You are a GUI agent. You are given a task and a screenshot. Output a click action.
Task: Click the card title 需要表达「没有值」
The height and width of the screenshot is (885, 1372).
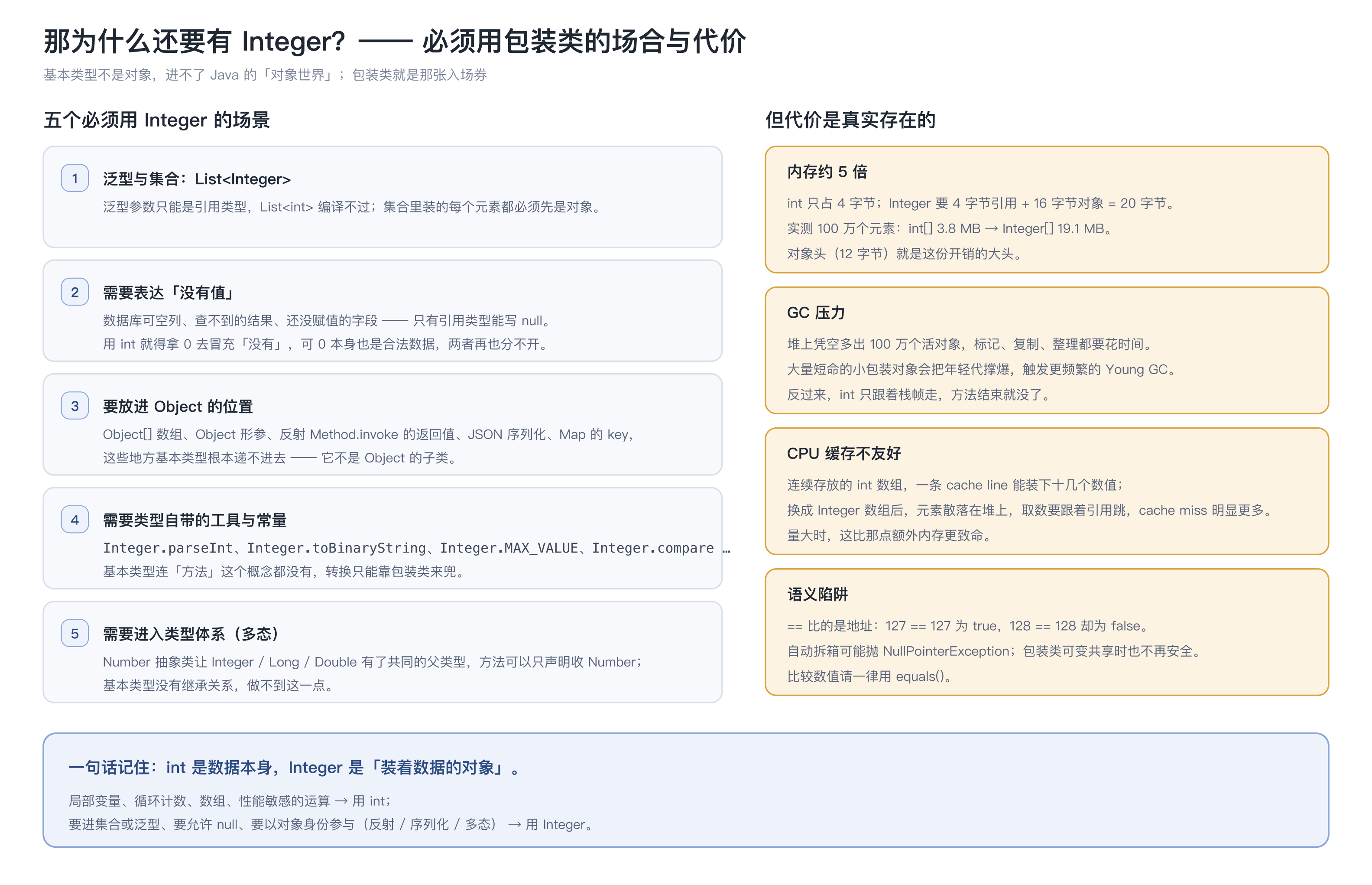coord(169,293)
